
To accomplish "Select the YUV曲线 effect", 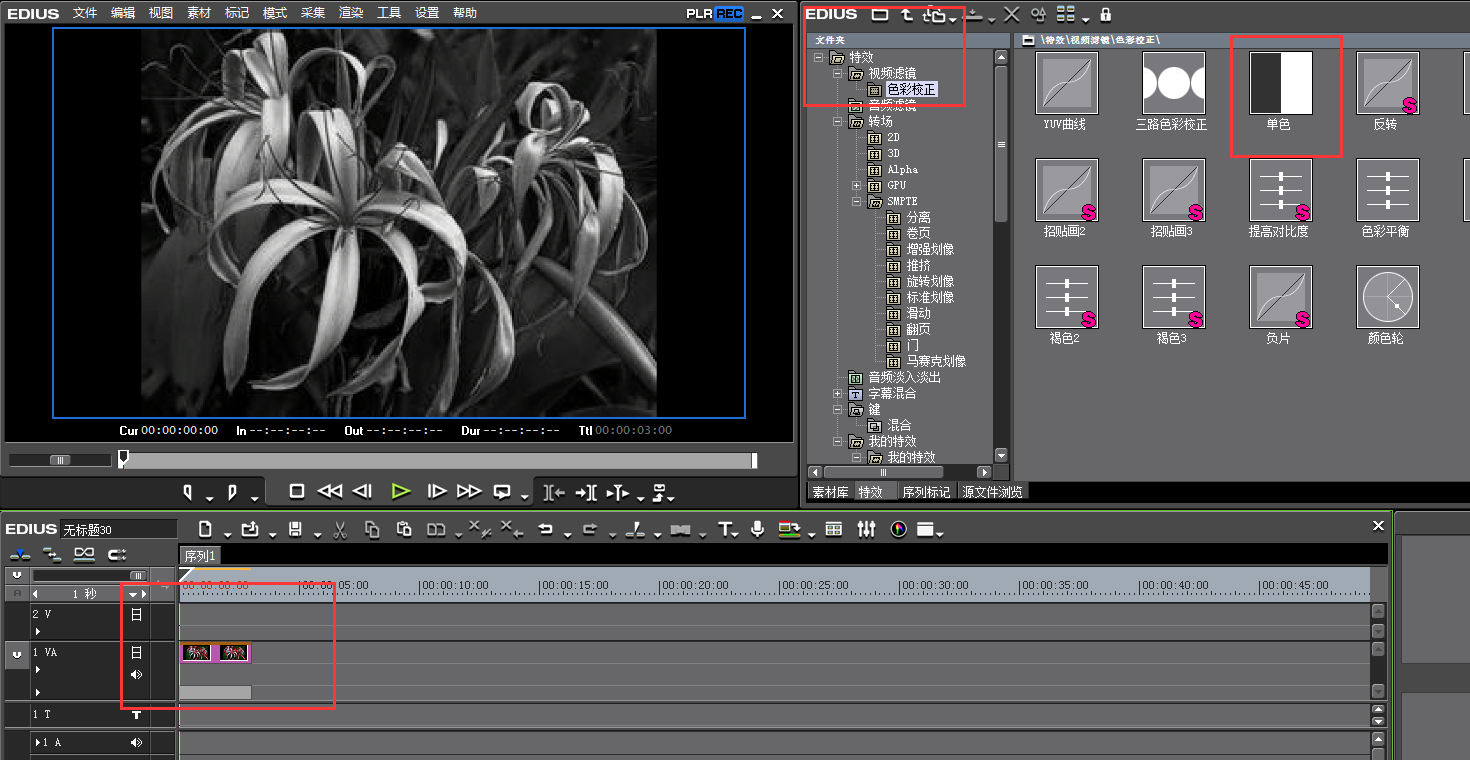I will click(1067, 83).
